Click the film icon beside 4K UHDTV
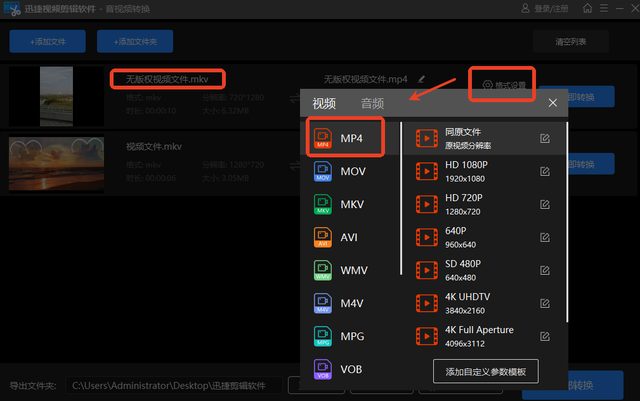The image size is (640, 401). (x=427, y=303)
